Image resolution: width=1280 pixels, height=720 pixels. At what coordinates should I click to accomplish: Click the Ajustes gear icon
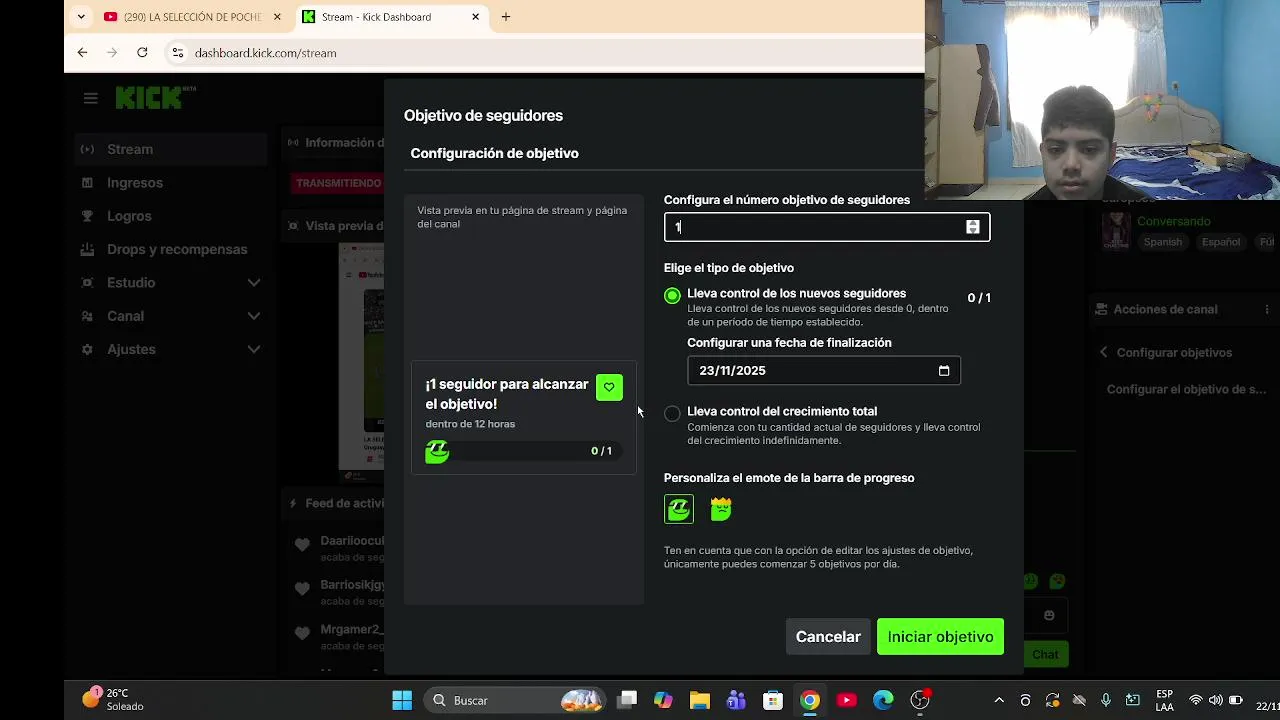tap(88, 349)
